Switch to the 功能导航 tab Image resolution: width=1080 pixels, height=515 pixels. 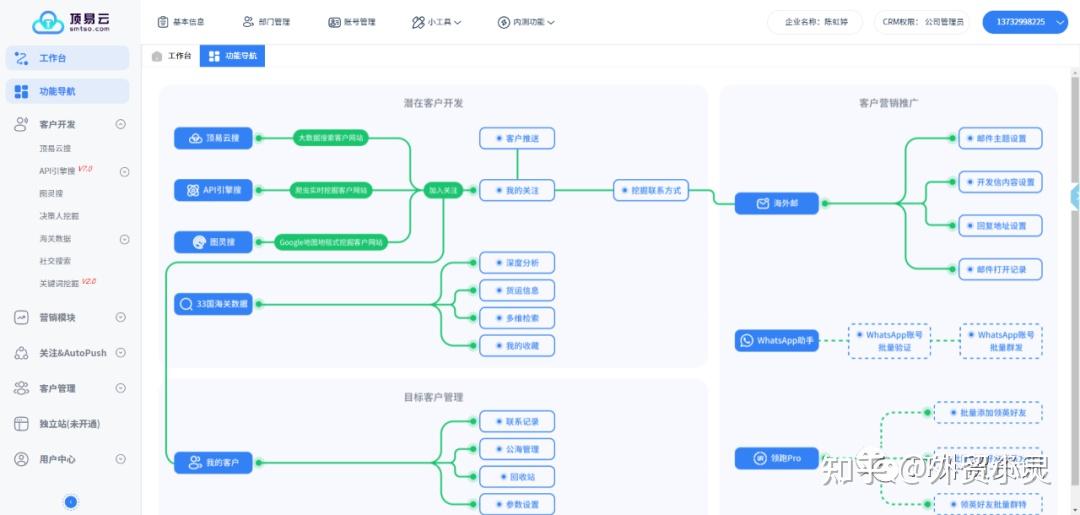[232, 57]
